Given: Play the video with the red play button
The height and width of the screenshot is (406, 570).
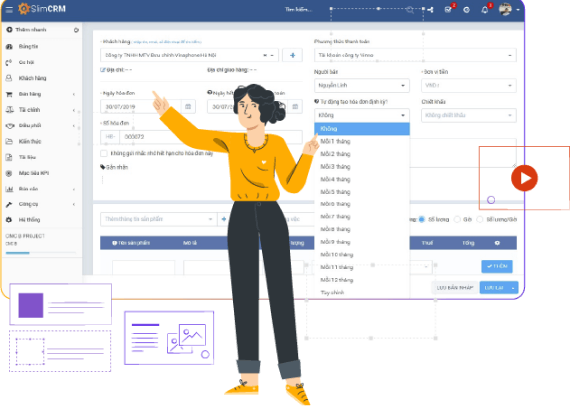Looking at the screenshot, I should 524,178.
